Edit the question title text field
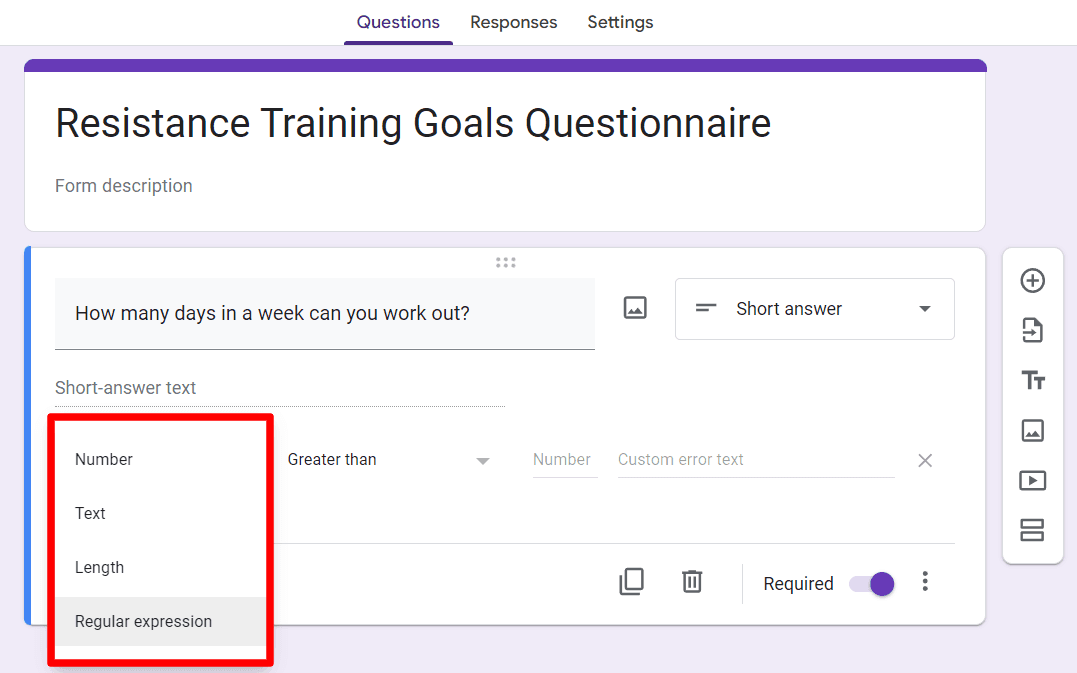The image size is (1077, 673). [x=325, y=314]
